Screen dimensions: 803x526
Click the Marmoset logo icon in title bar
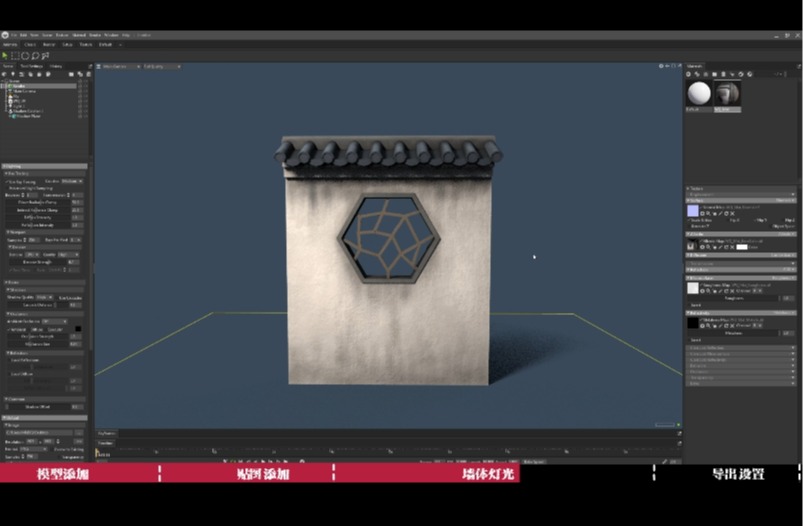coord(5,35)
